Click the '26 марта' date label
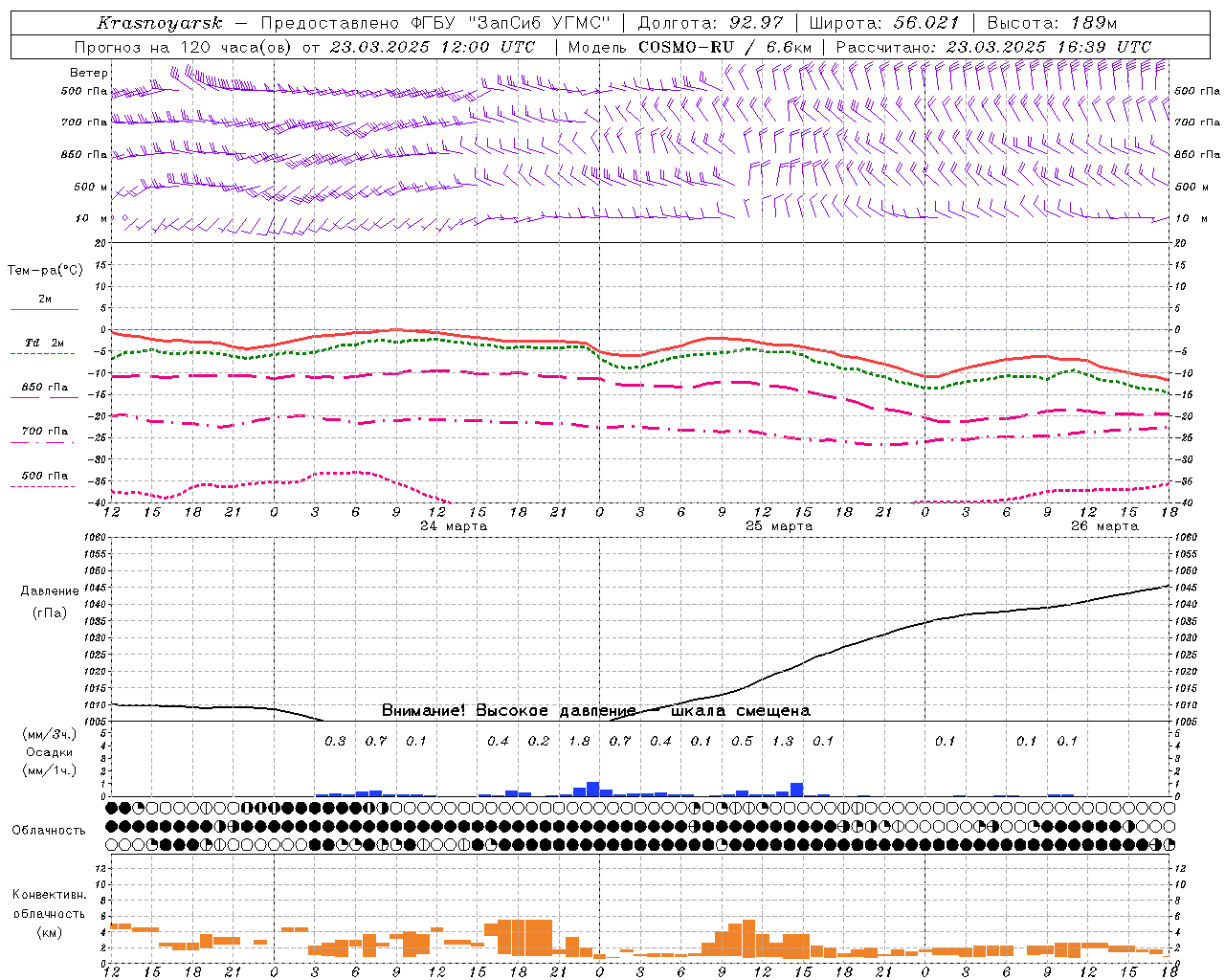 tap(1104, 526)
